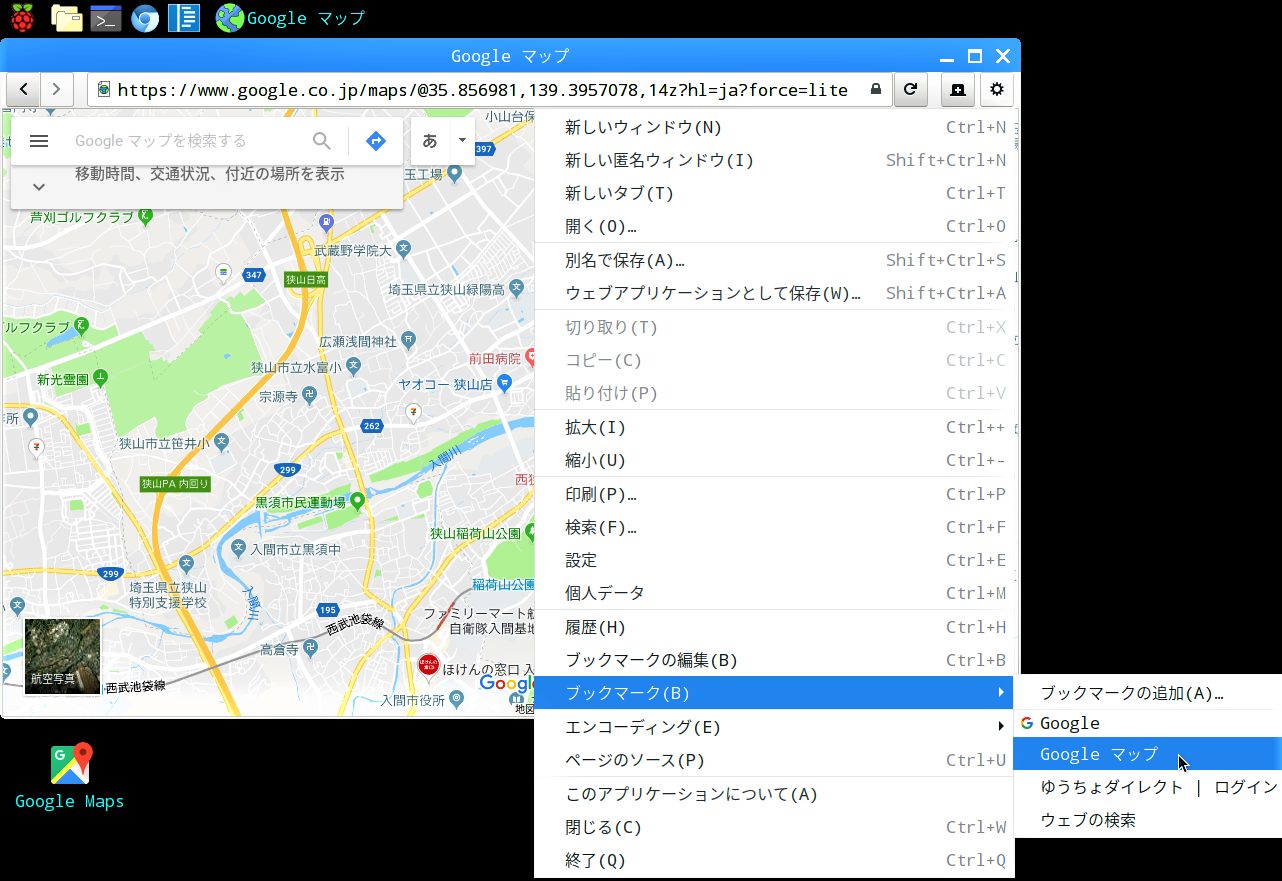Expand the chevron under the search box
Screen dimensions: 1282x881
click(x=39, y=187)
